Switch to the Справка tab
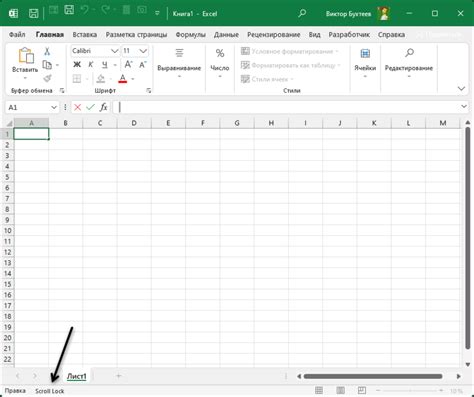Screen dimensions: 474x397 (x=391, y=35)
